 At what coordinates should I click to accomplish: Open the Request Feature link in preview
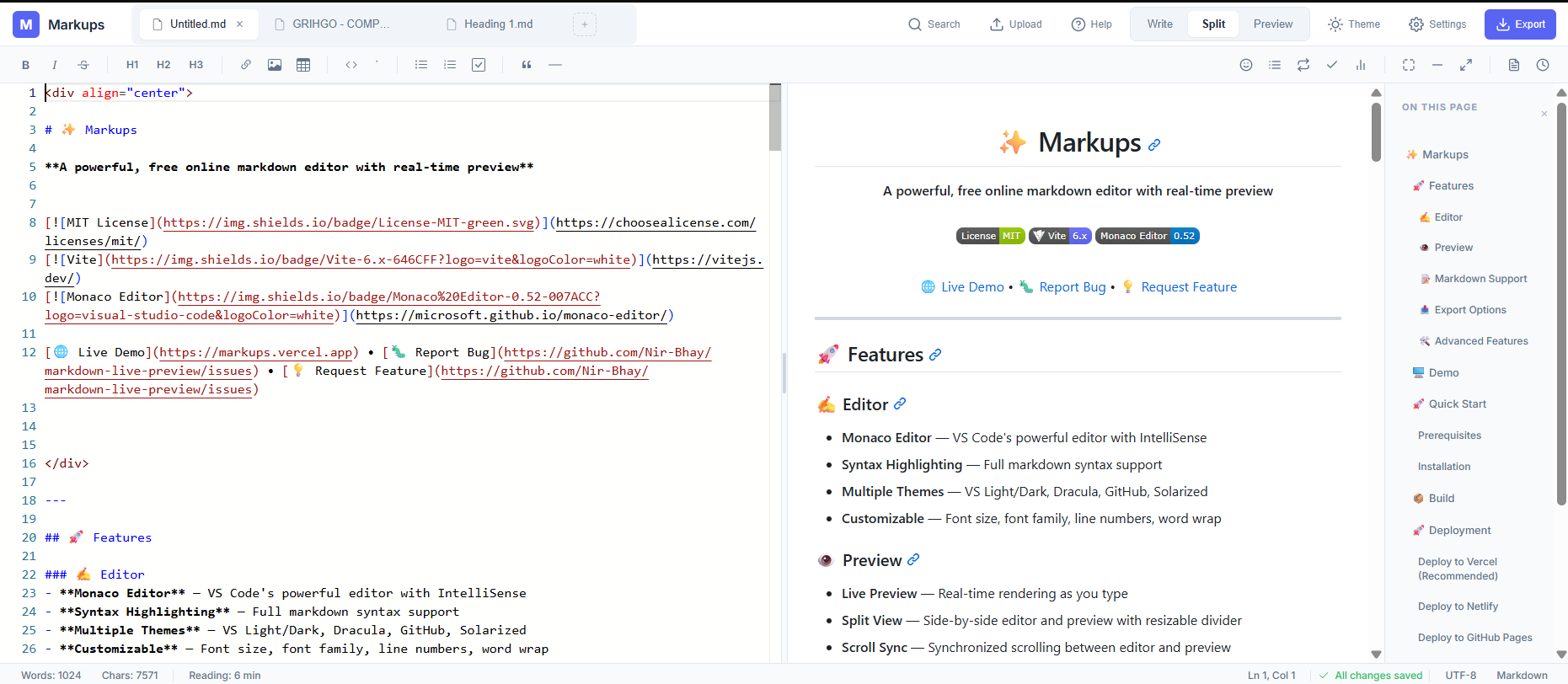(x=1189, y=287)
